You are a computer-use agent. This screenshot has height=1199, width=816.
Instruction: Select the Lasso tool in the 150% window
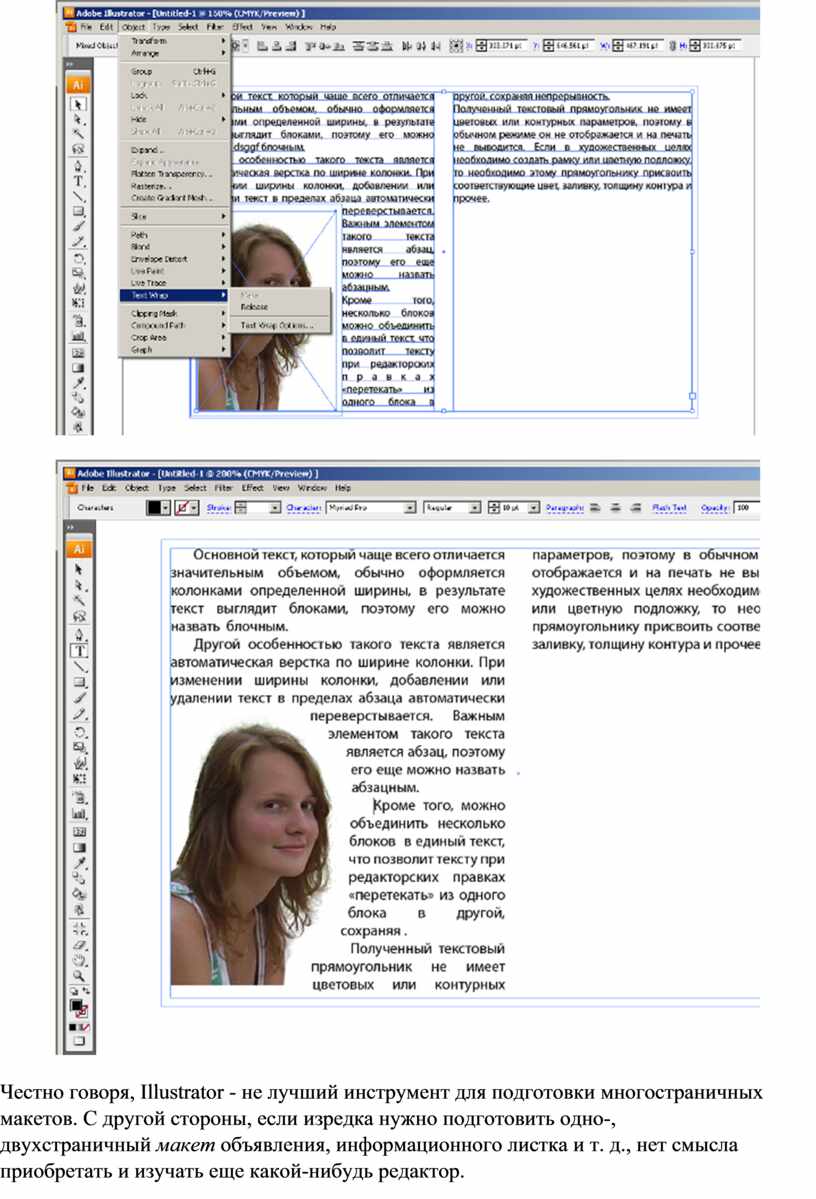(x=78, y=150)
